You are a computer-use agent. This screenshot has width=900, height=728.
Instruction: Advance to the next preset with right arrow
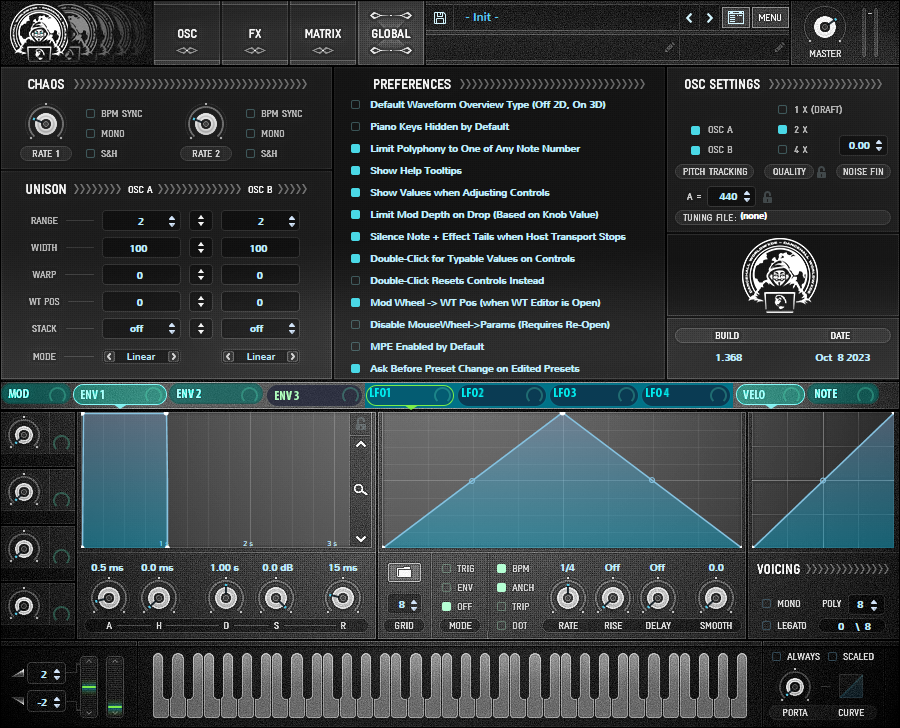(710, 18)
